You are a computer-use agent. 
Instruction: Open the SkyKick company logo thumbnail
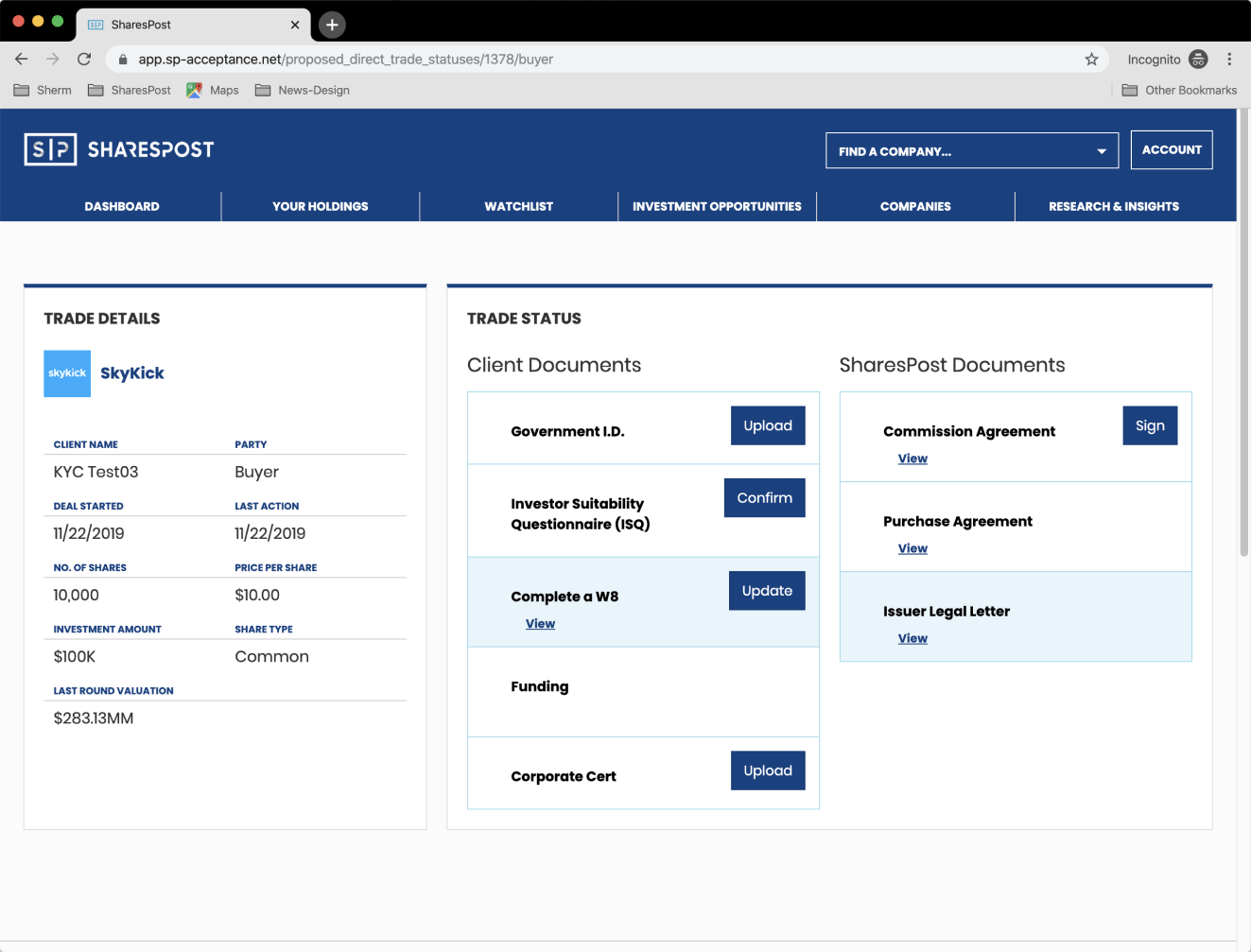[x=66, y=373]
